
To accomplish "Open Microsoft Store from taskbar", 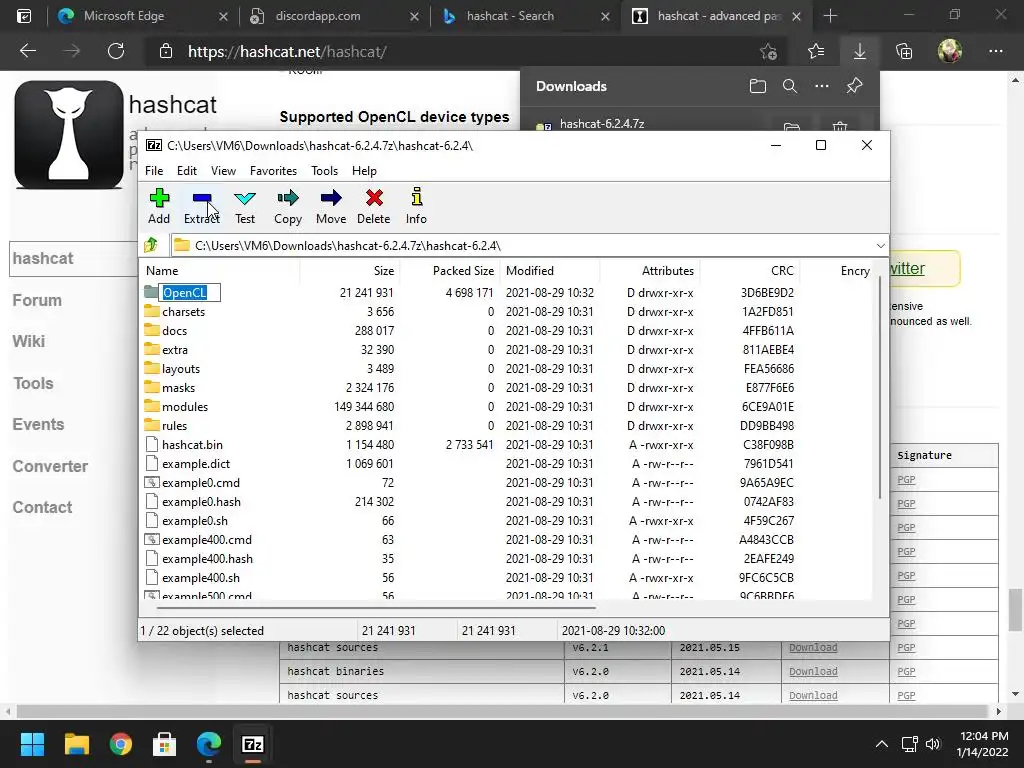I will 165,744.
